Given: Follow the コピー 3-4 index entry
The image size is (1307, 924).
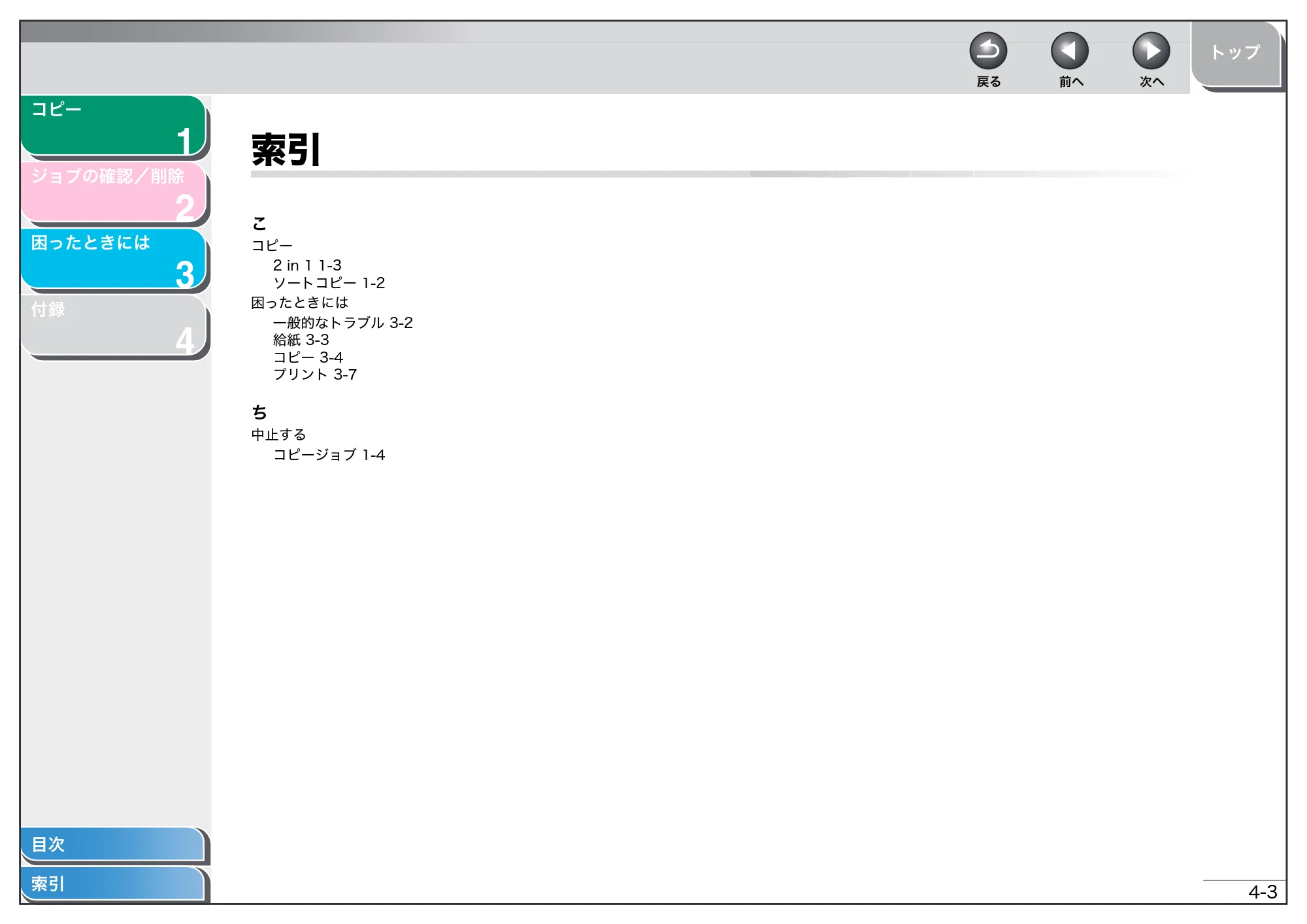Looking at the screenshot, I should coord(308,357).
